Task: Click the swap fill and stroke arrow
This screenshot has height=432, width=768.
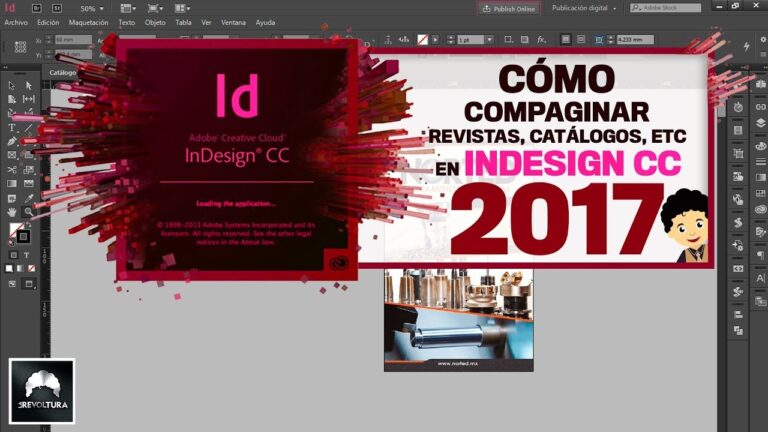Action: pyautogui.click(x=28, y=225)
